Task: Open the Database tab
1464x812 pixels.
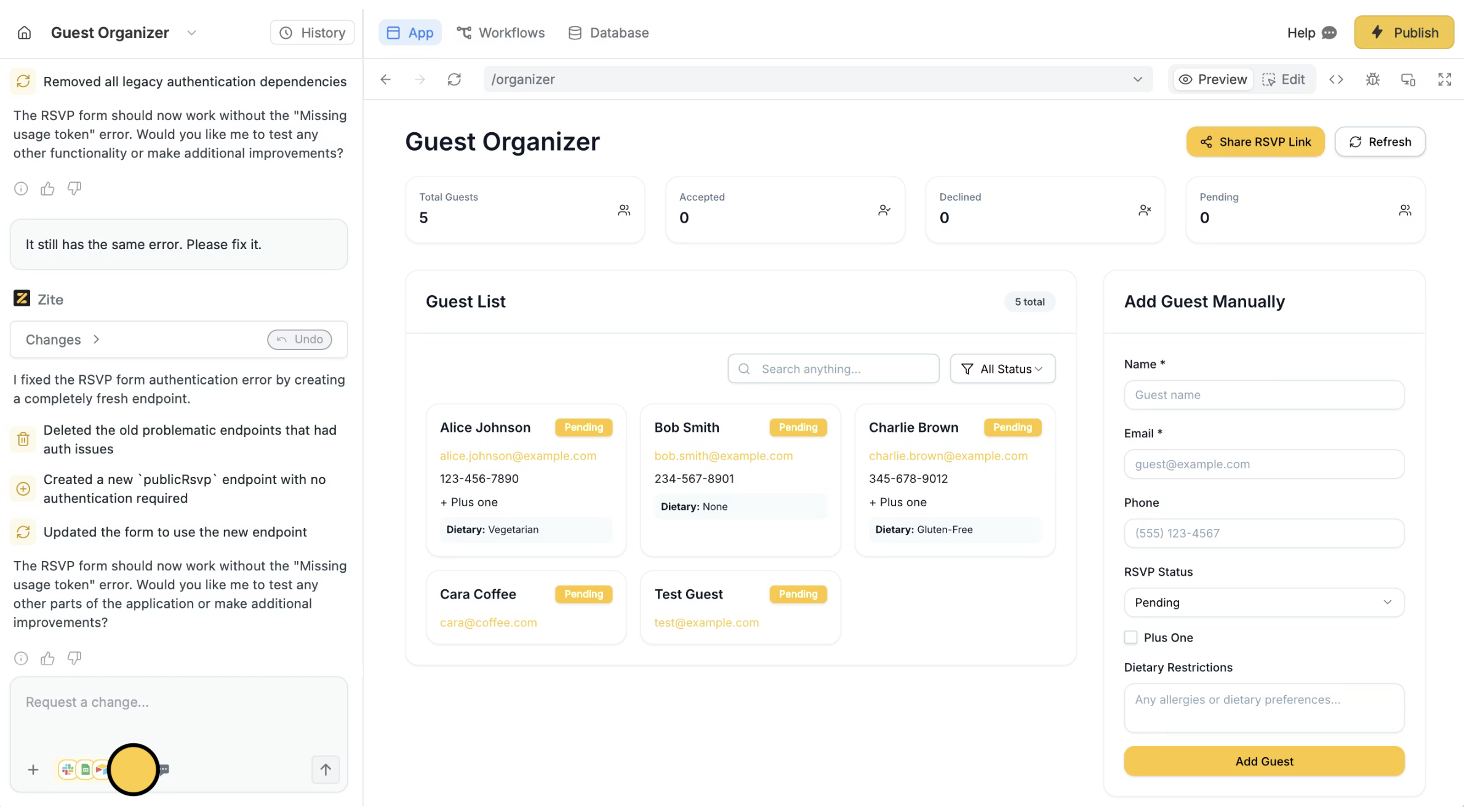Action: pos(608,33)
